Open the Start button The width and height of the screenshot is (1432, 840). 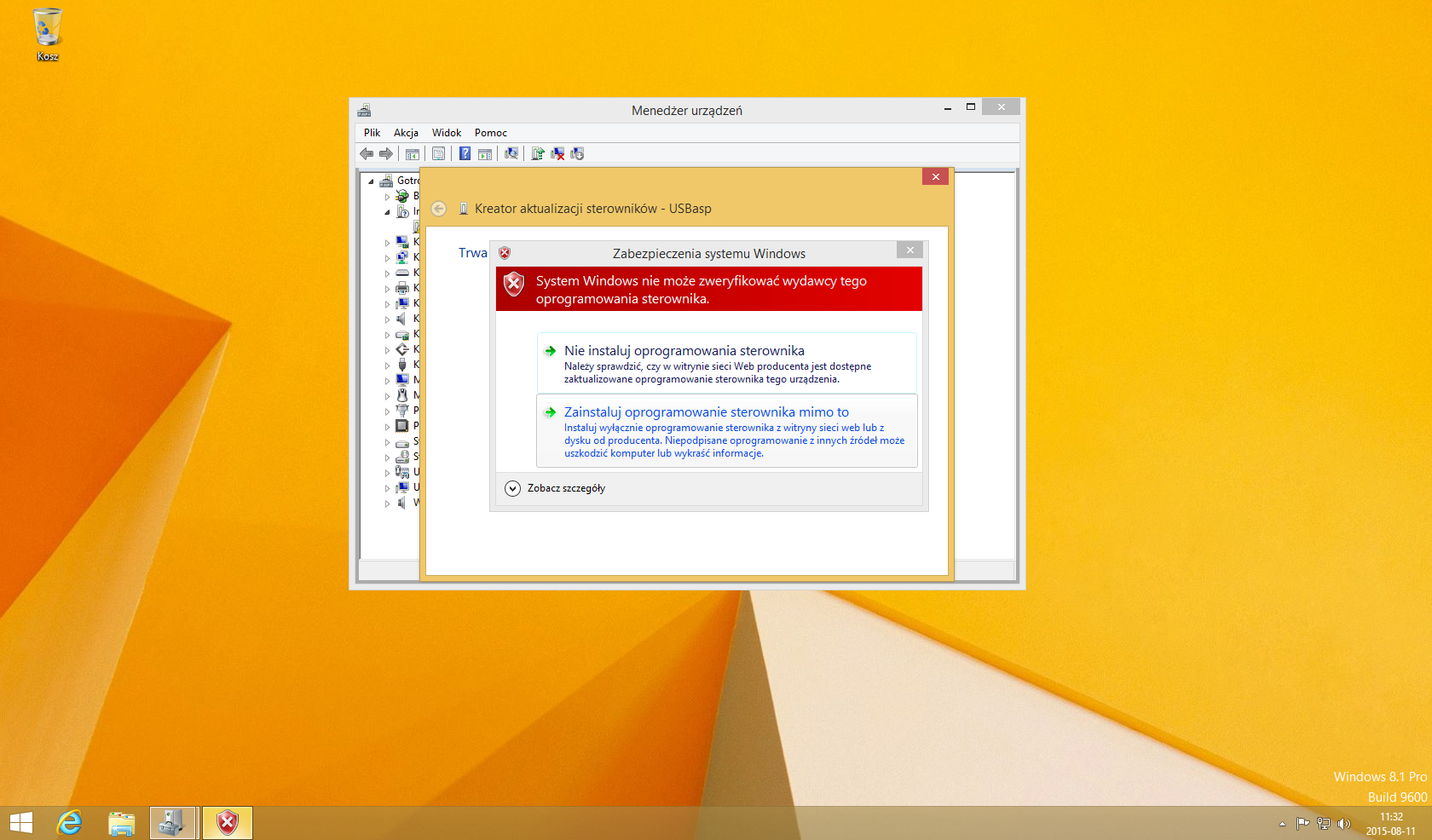pyautogui.click(x=21, y=823)
